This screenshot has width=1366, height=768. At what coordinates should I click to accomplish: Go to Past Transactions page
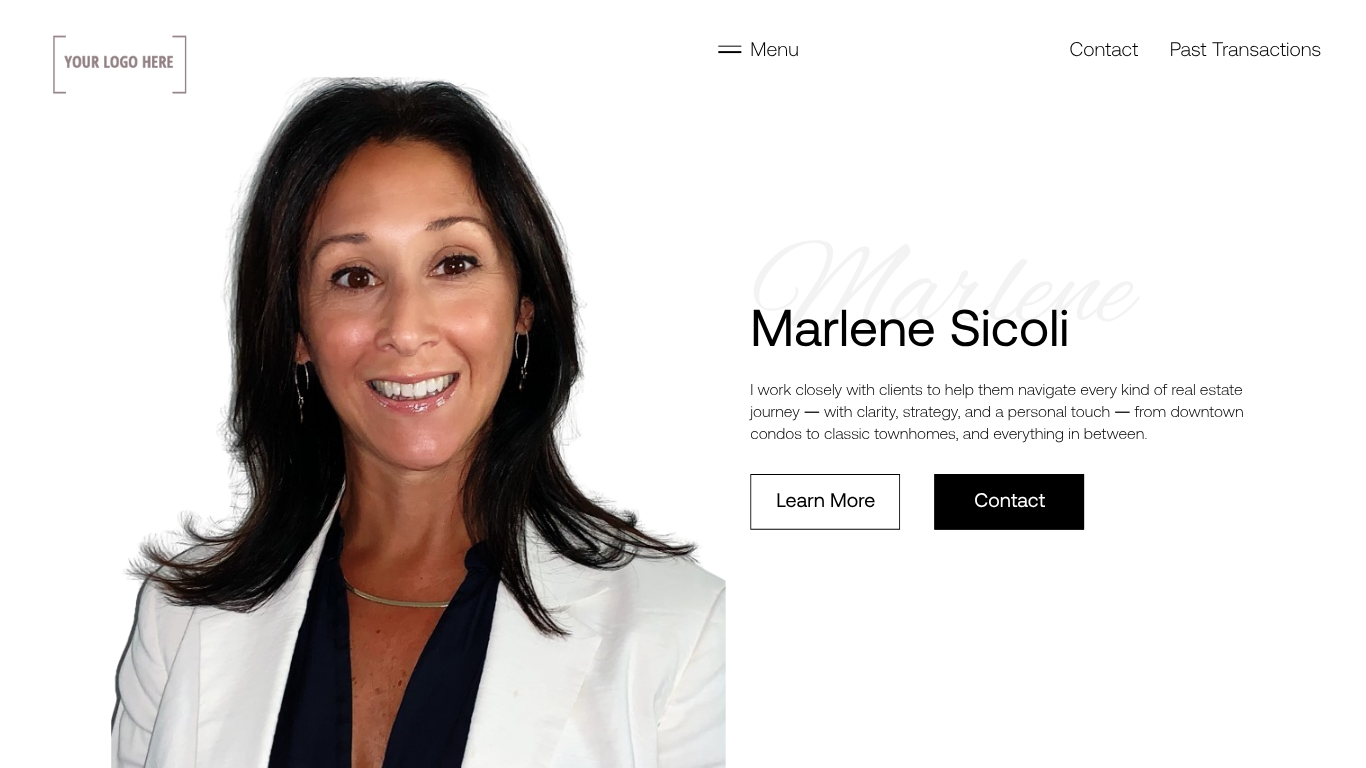(1245, 50)
